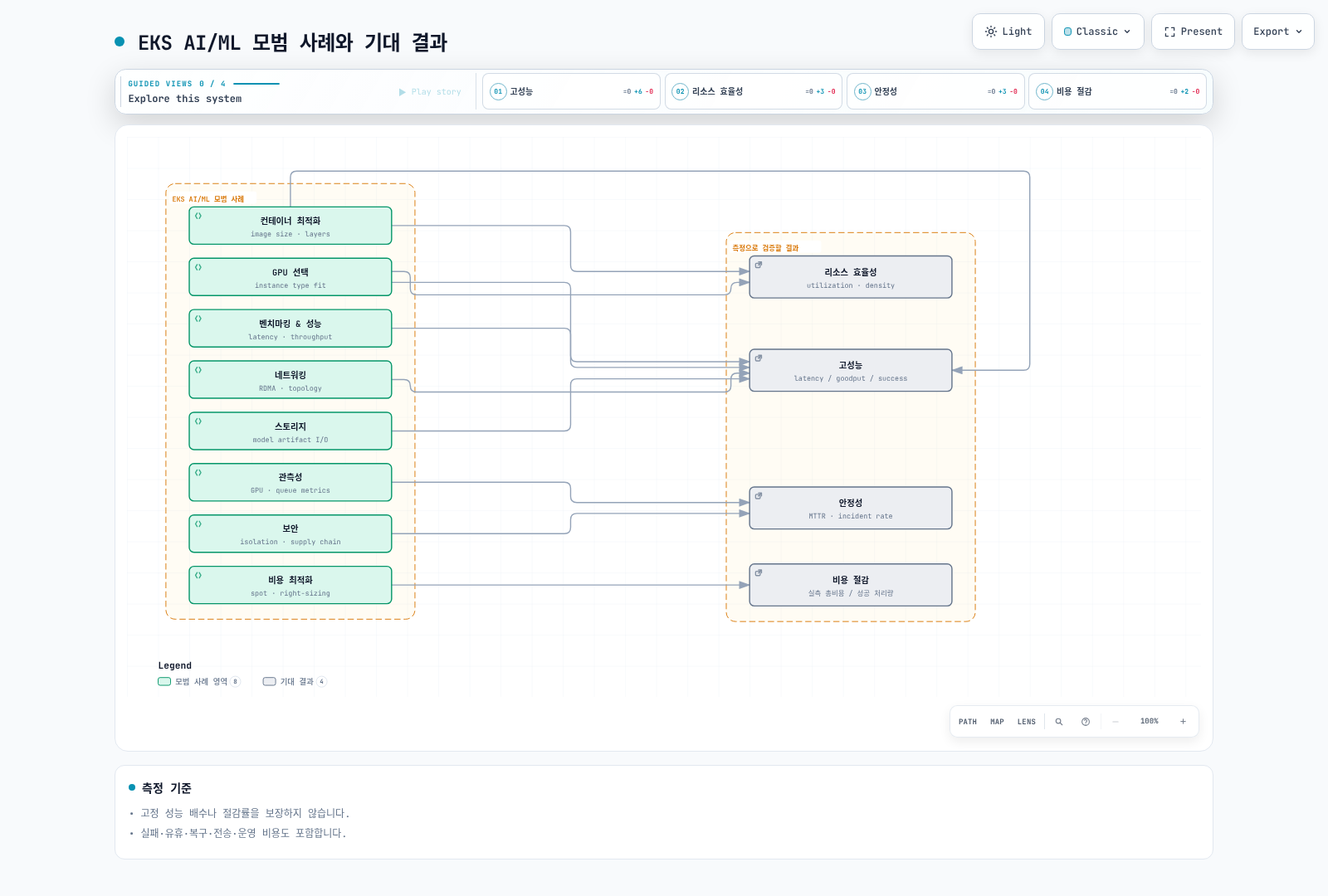Click the icon on 비용 절감 result node

point(759,572)
